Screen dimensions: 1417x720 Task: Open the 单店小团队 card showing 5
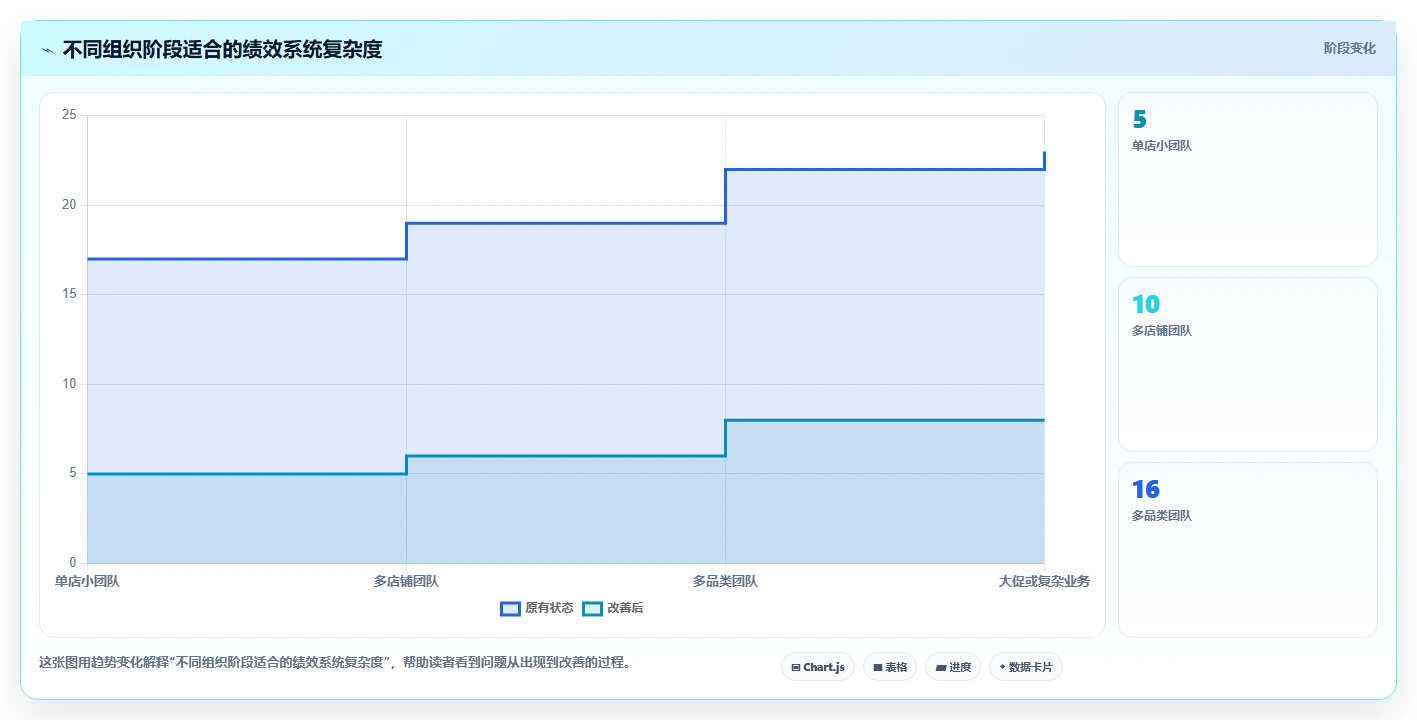click(x=1247, y=179)
